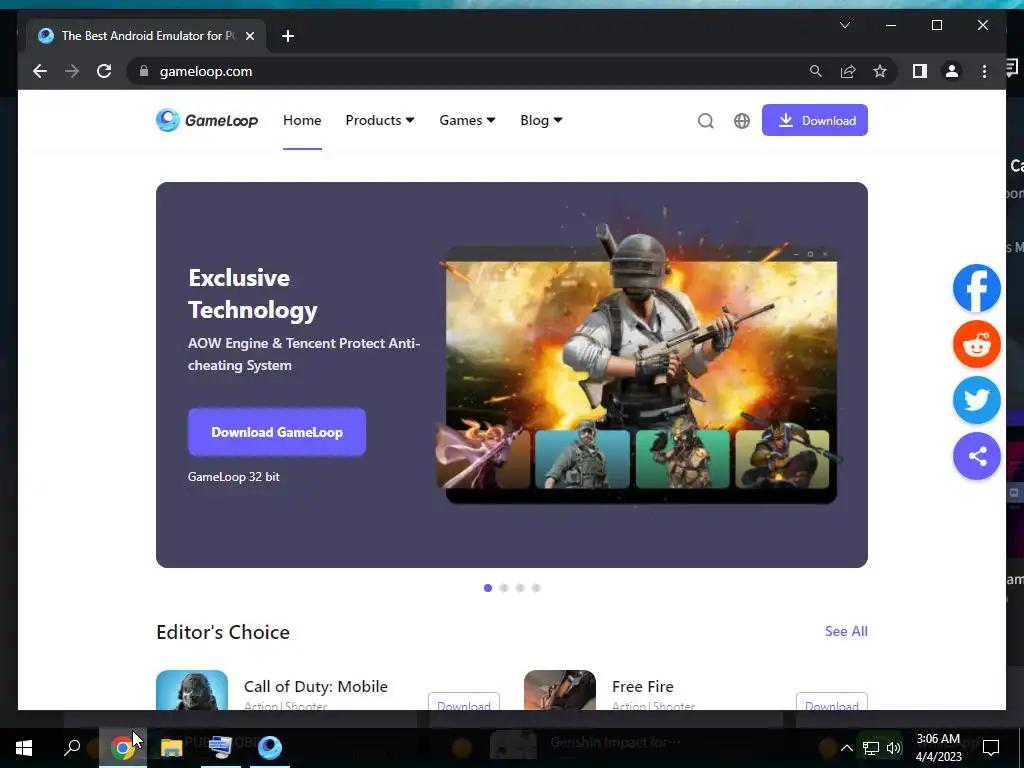Screen dimensions: 1024x768
Task: Select the fourth carousel dot
Action: pyautogui.click(x=536, y=588)
